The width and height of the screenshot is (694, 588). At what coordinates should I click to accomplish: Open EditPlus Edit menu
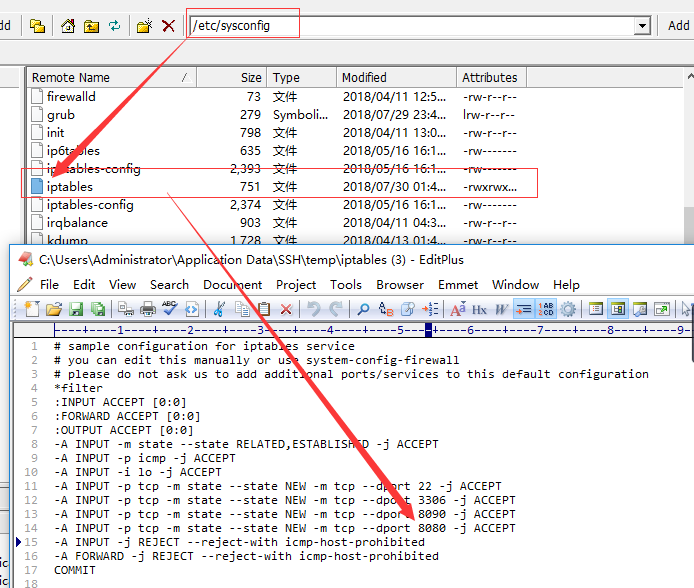[84, 284]
